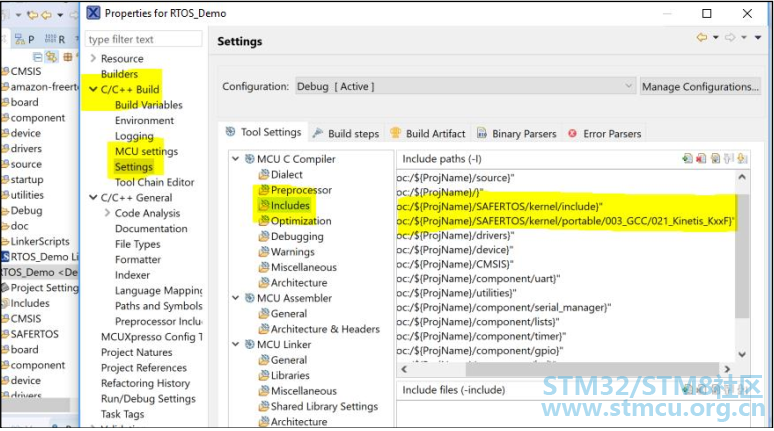Select SAFERTOS folder in project explorer
Screen dimensions: 774x431
pyautogui.click(x=35, y=334)
